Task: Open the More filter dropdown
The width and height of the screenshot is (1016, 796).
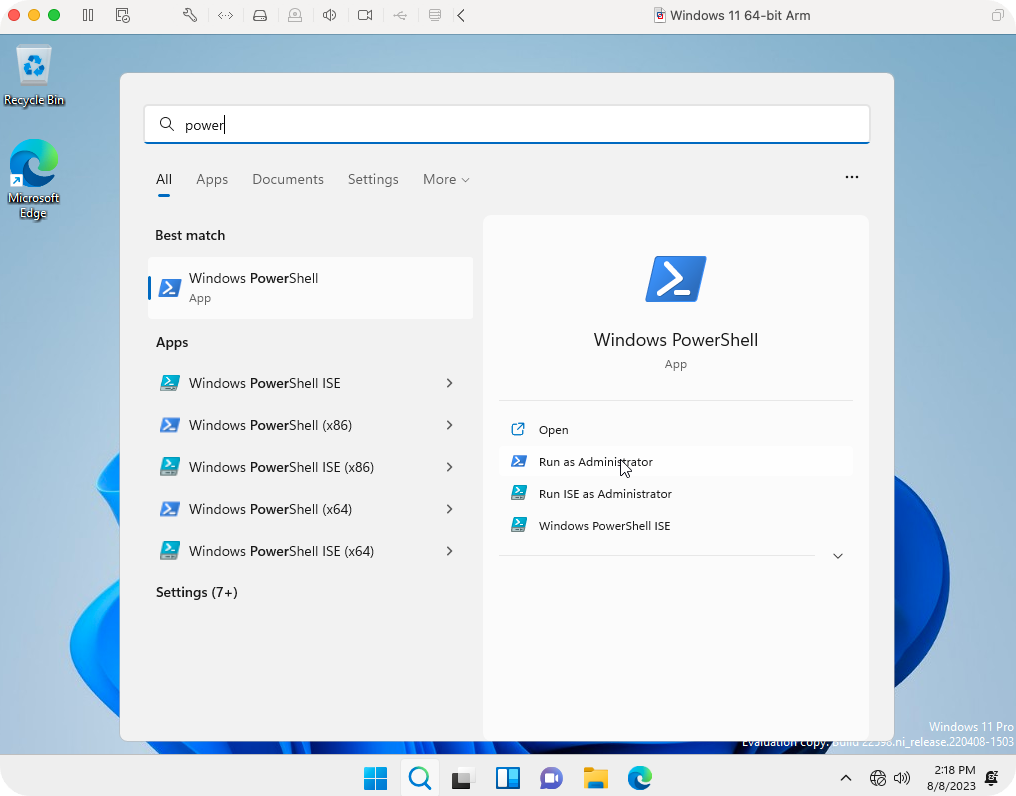Action: pos(446,180)
